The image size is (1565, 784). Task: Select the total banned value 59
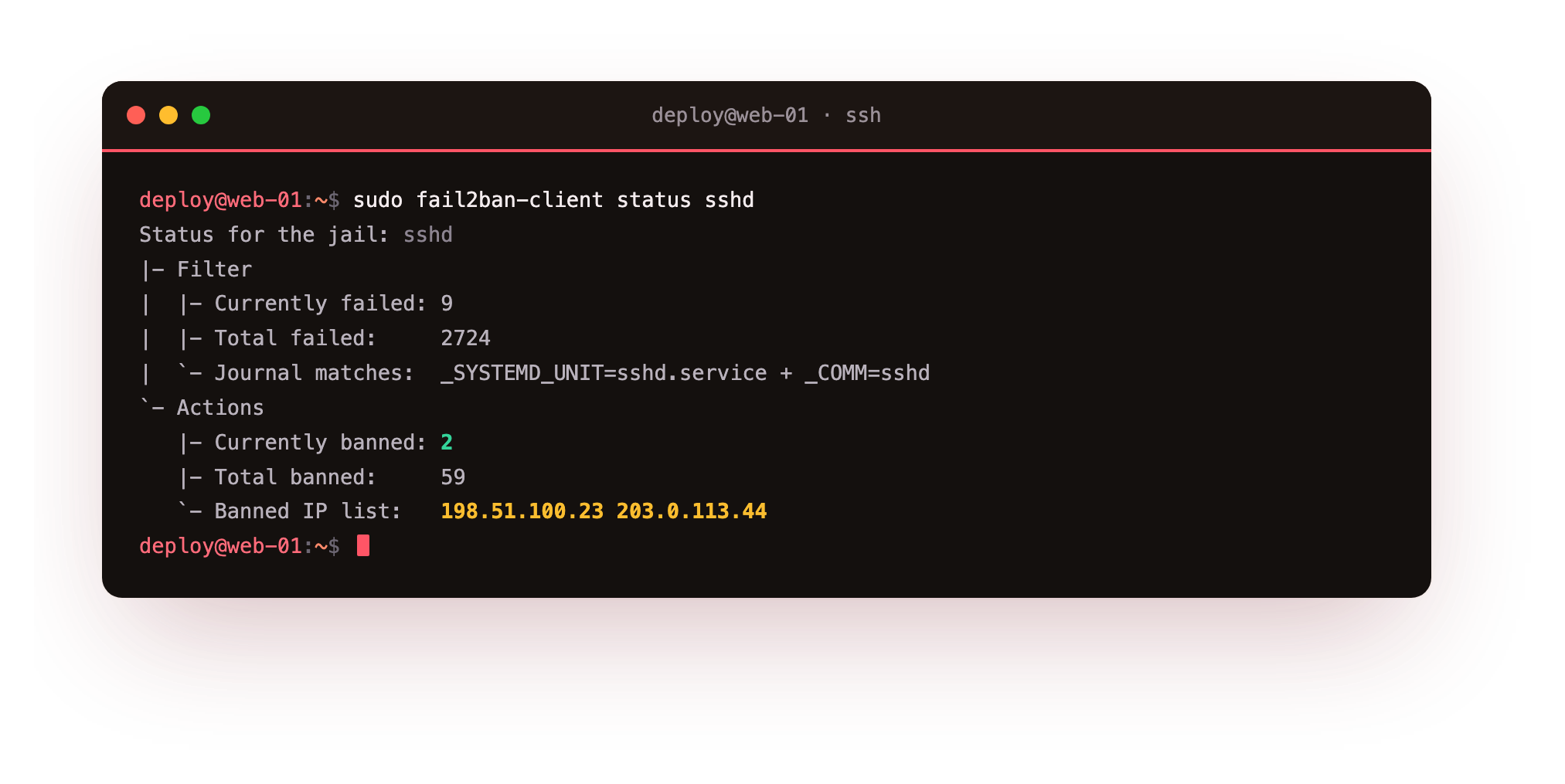tap(453, 477)
